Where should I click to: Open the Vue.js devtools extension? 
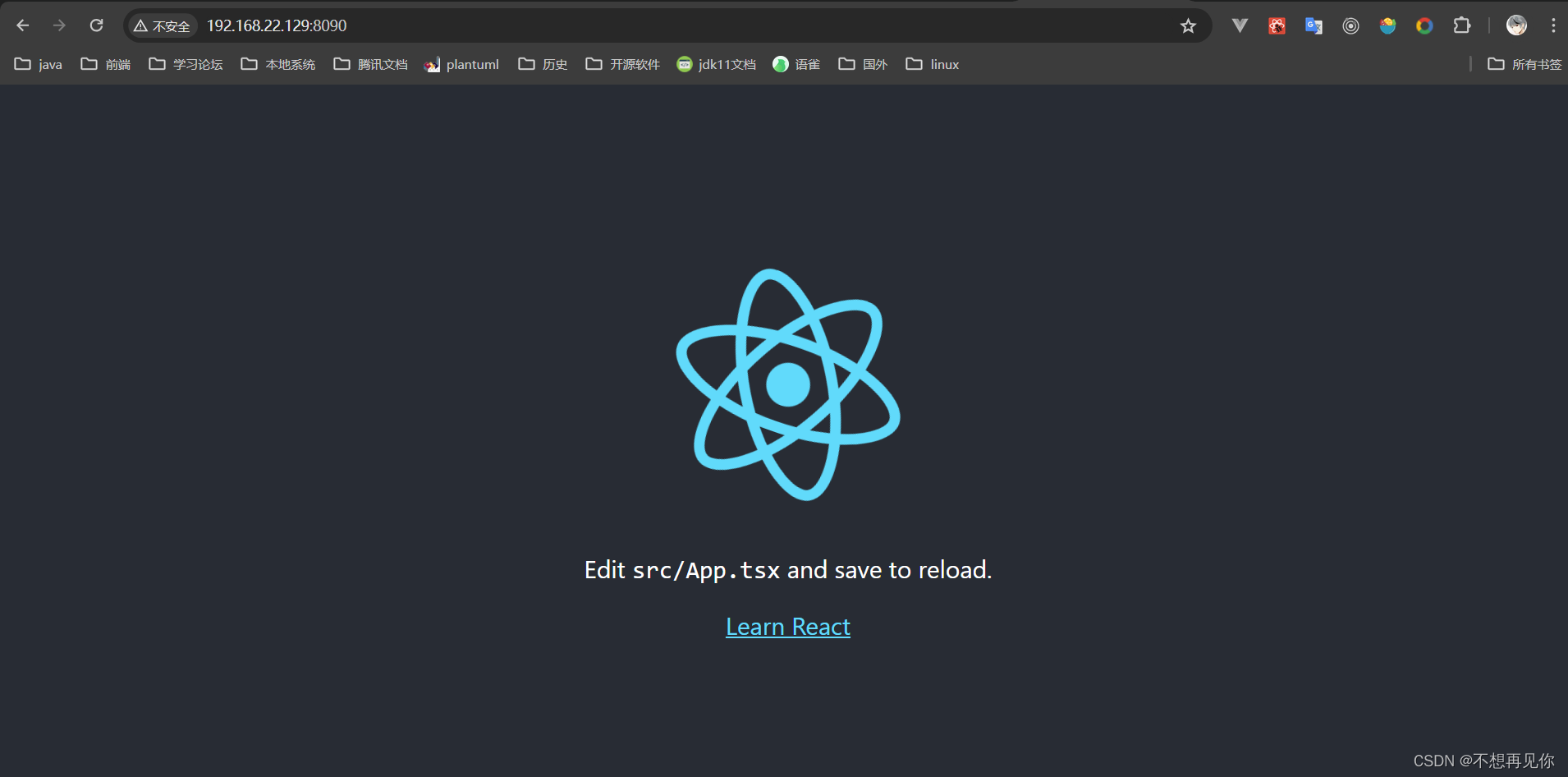1240,25
